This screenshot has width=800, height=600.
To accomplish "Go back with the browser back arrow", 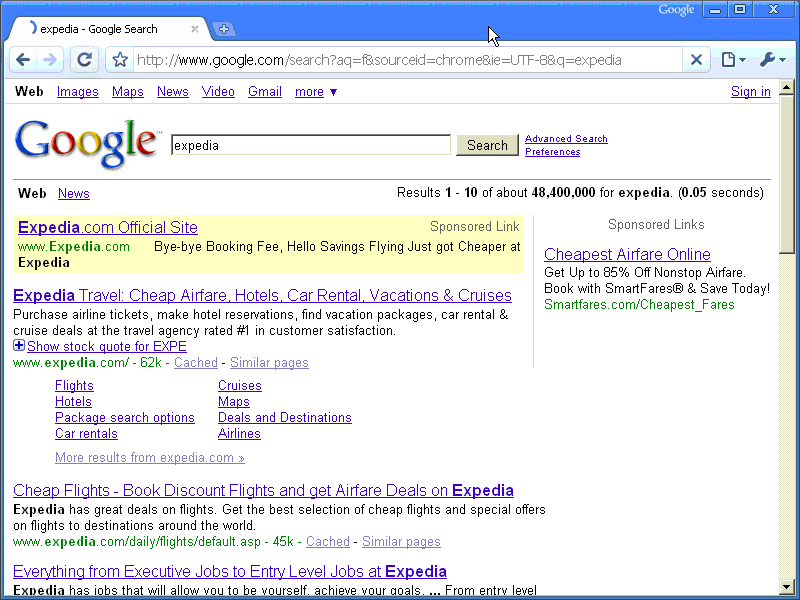I will [x=23, y=60].
